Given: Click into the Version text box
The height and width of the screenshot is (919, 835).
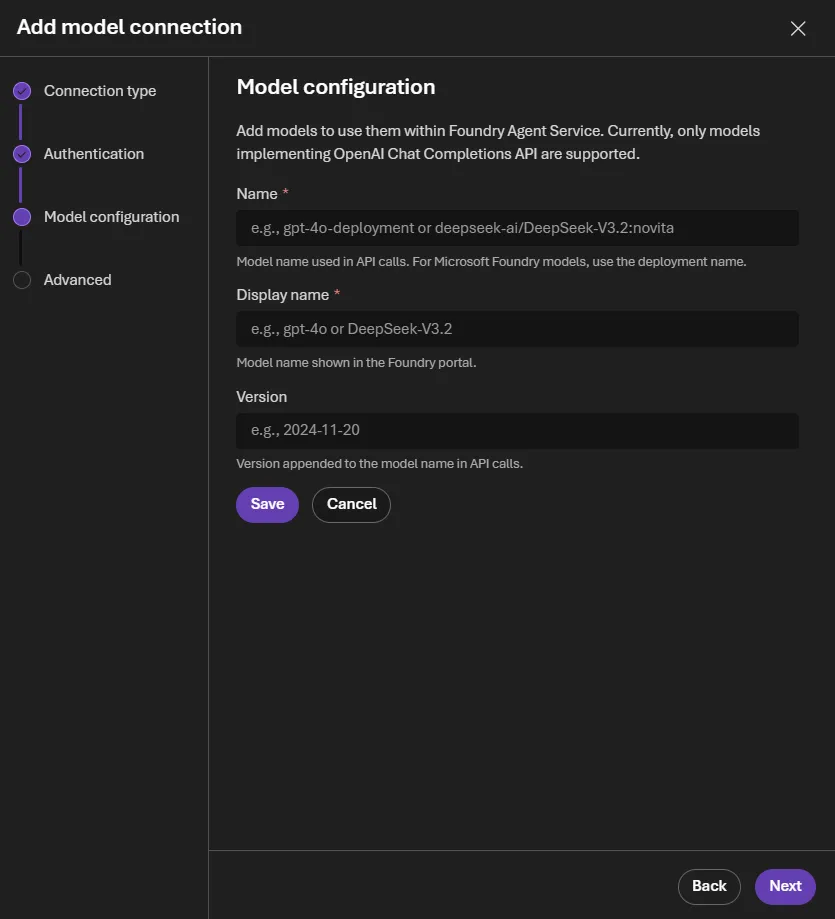Looking at the screenshot, I should [517, 430].
